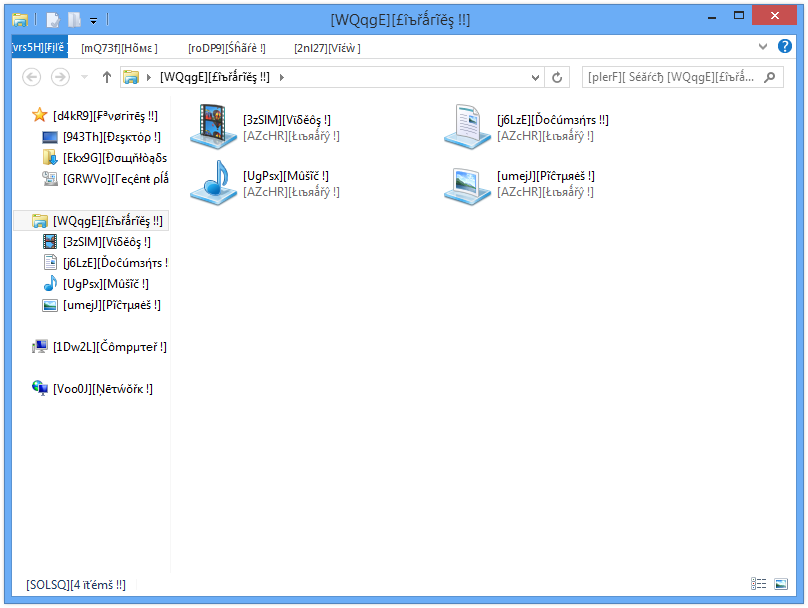Select Documents in the navigation tree

pyautogui.click(x=105, y=263)
